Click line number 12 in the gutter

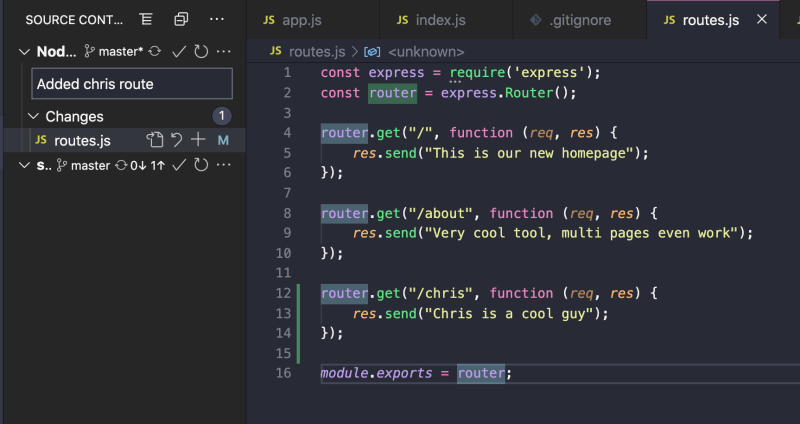pos(283,293)
